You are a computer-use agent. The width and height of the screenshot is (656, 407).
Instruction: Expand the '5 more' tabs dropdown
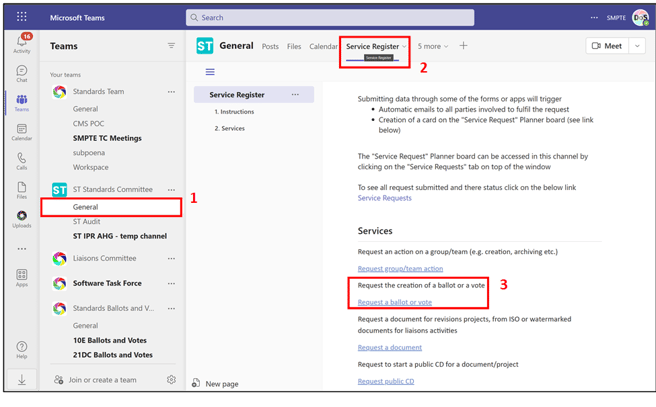coord(433,46)
